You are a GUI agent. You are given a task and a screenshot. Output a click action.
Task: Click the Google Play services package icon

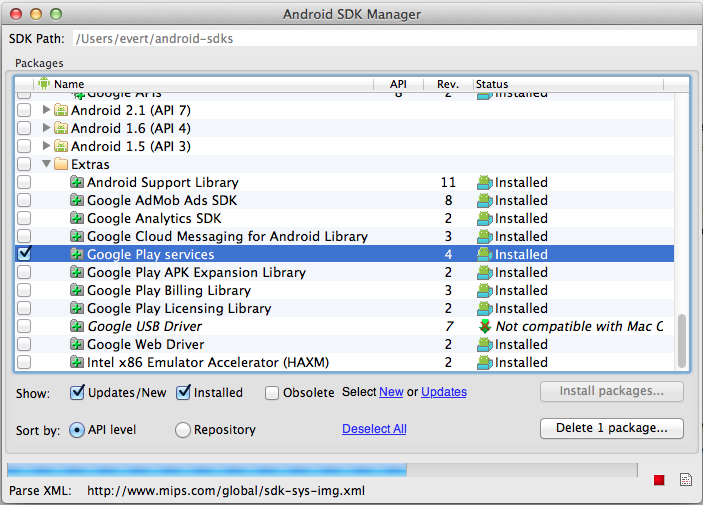77,255
